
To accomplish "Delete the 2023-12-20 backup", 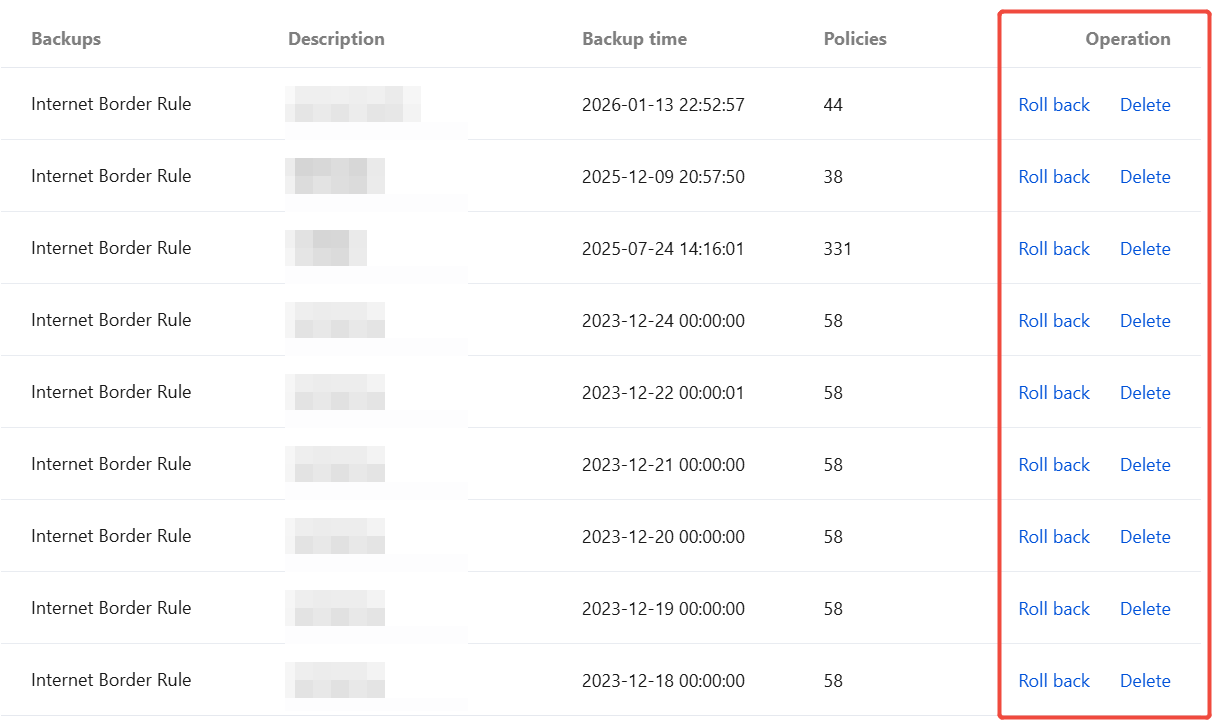I will tap(1145, 537).
